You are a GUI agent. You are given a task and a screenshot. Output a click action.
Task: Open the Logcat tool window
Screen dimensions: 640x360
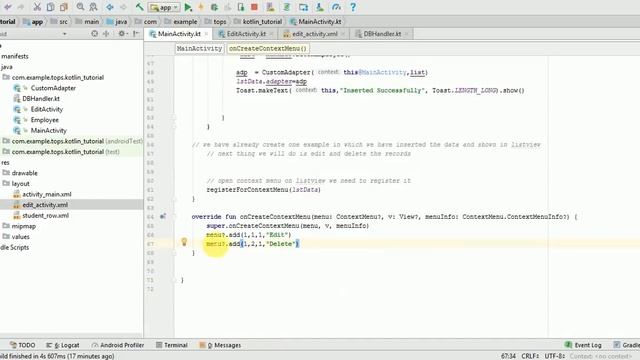(62, 345)
